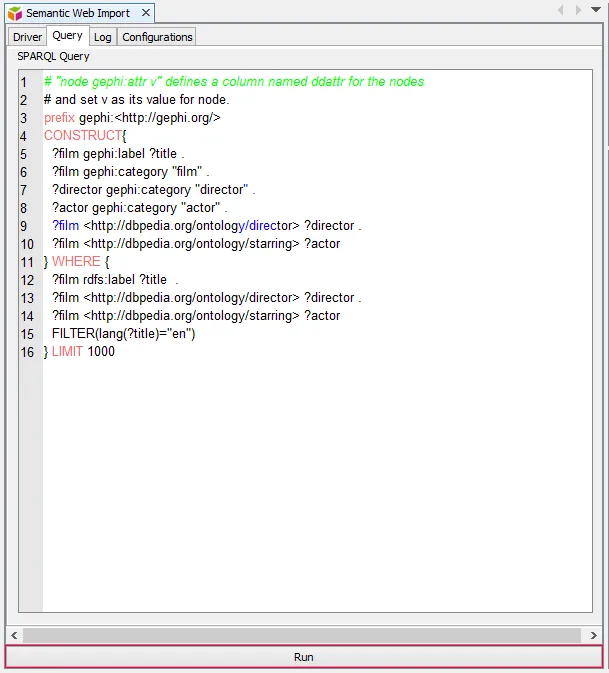Close the Semantic Web Import panel
This screenshot has width=609, height=673.
tap(145, 13)
